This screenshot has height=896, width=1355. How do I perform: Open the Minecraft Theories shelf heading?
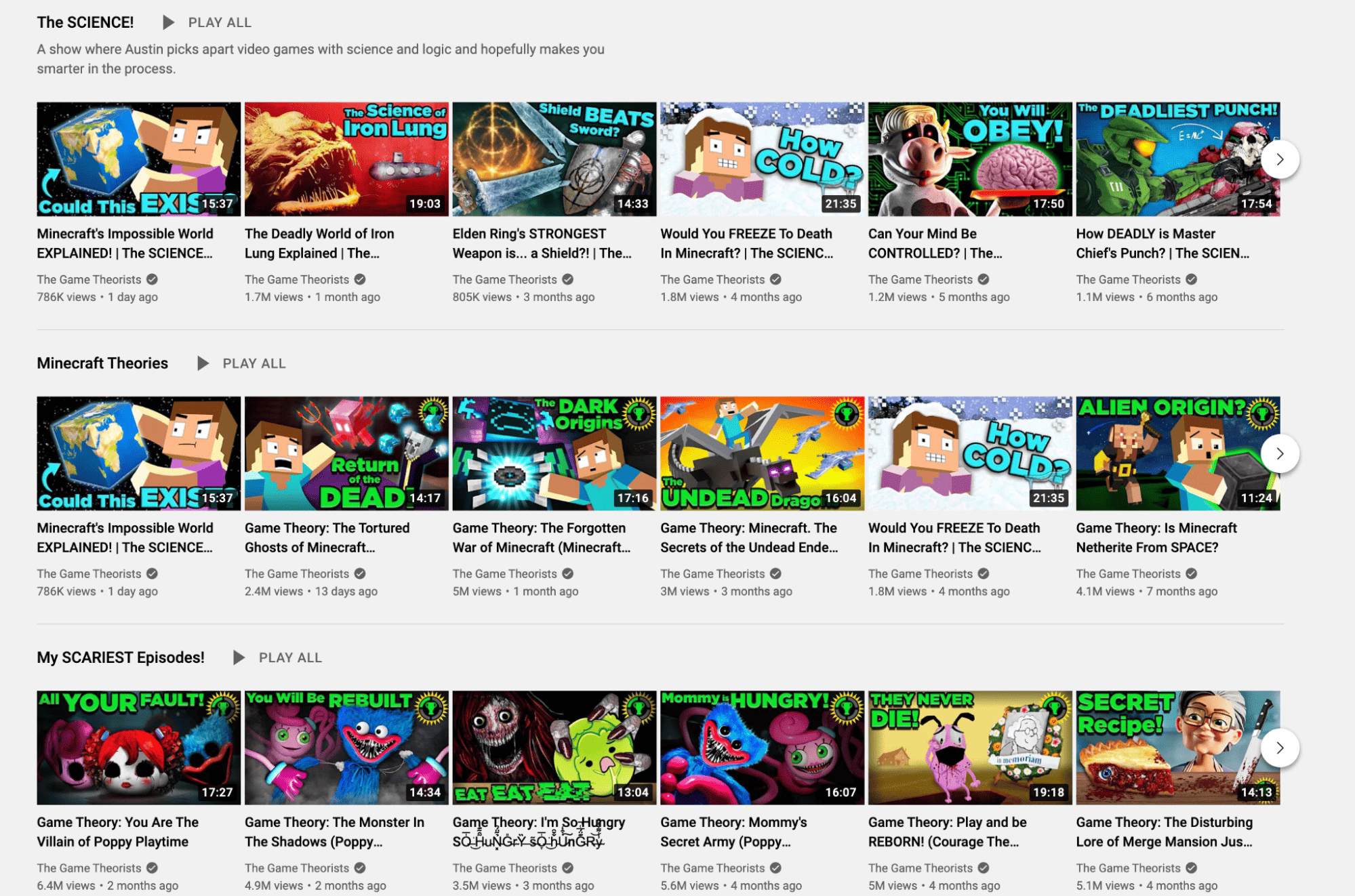pos(102,363)
